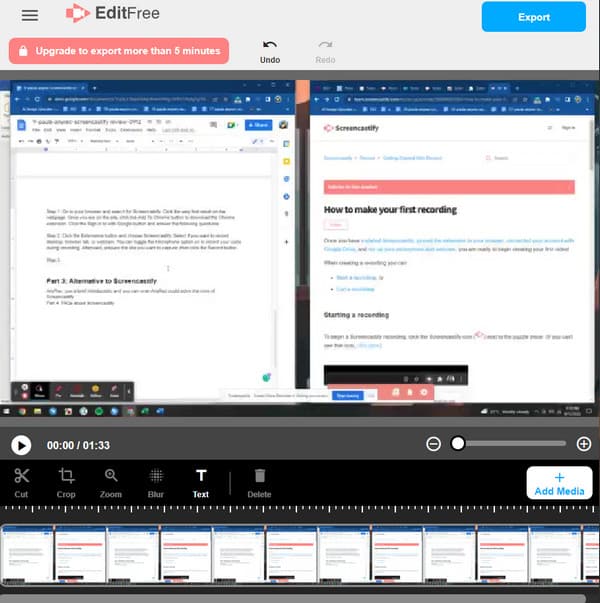Click the Export button

pyautogui.click(x=533, y=17)
